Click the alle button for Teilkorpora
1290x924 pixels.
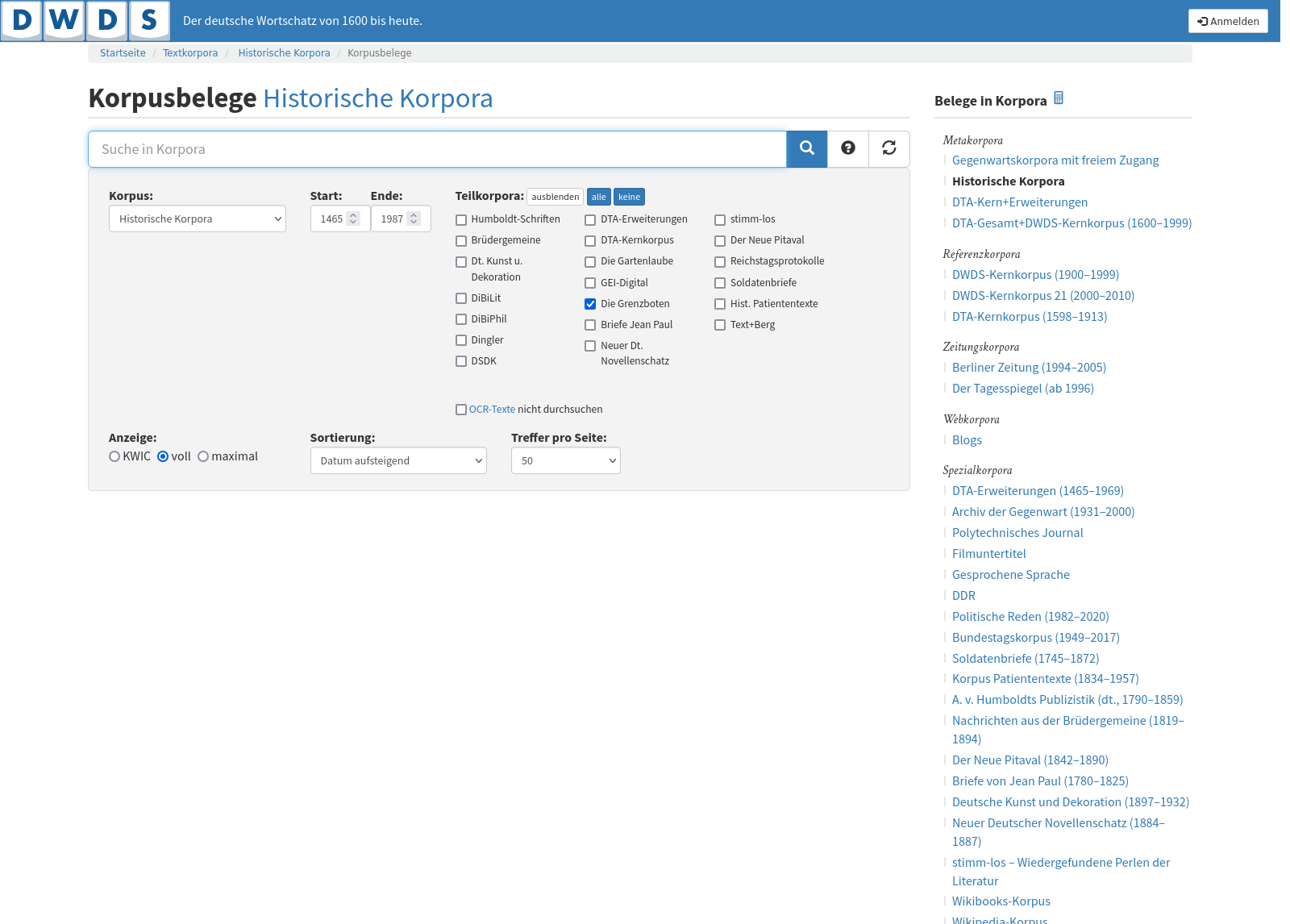coord(598,197)
